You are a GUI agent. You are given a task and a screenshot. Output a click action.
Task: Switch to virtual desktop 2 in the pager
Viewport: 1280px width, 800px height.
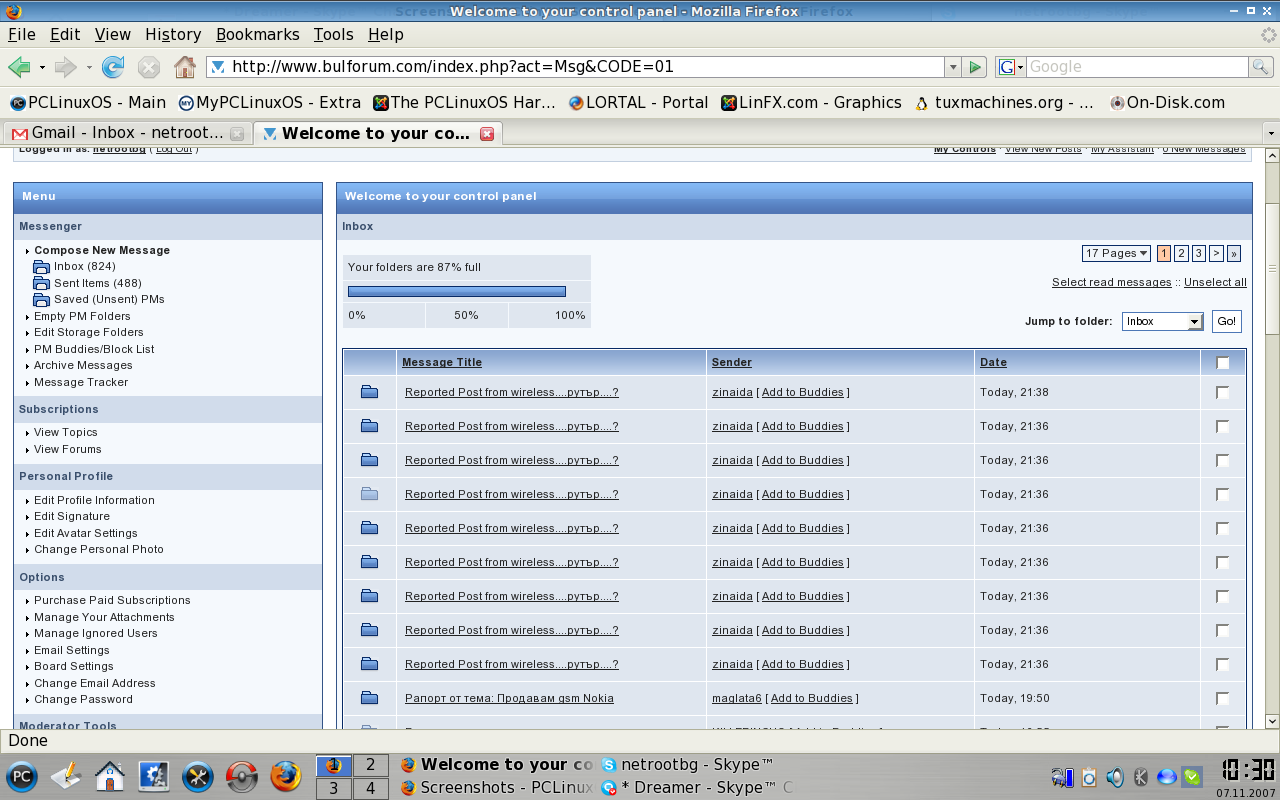coord(370,765)
